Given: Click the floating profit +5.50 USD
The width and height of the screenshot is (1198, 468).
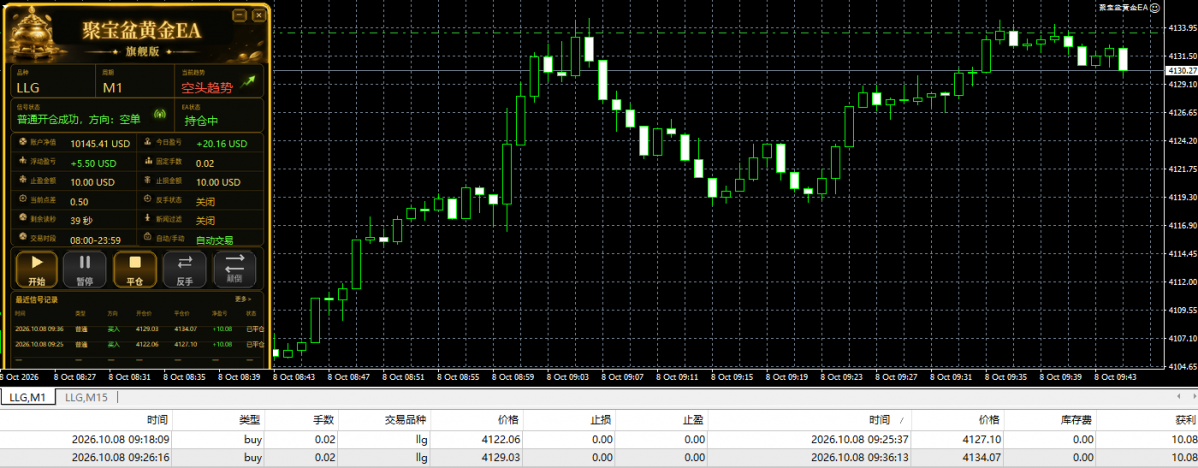Looking at the screenshot, I should pyautogui.click(x=92, y=163).
